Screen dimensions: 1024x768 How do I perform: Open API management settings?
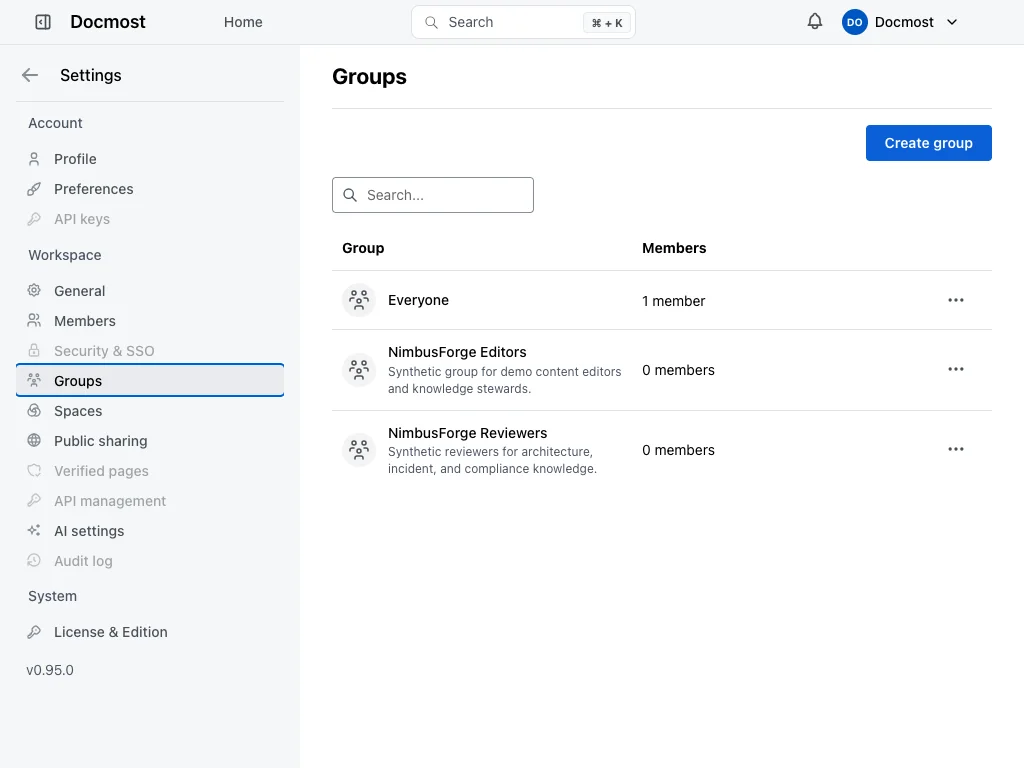(x=150, y=501)
